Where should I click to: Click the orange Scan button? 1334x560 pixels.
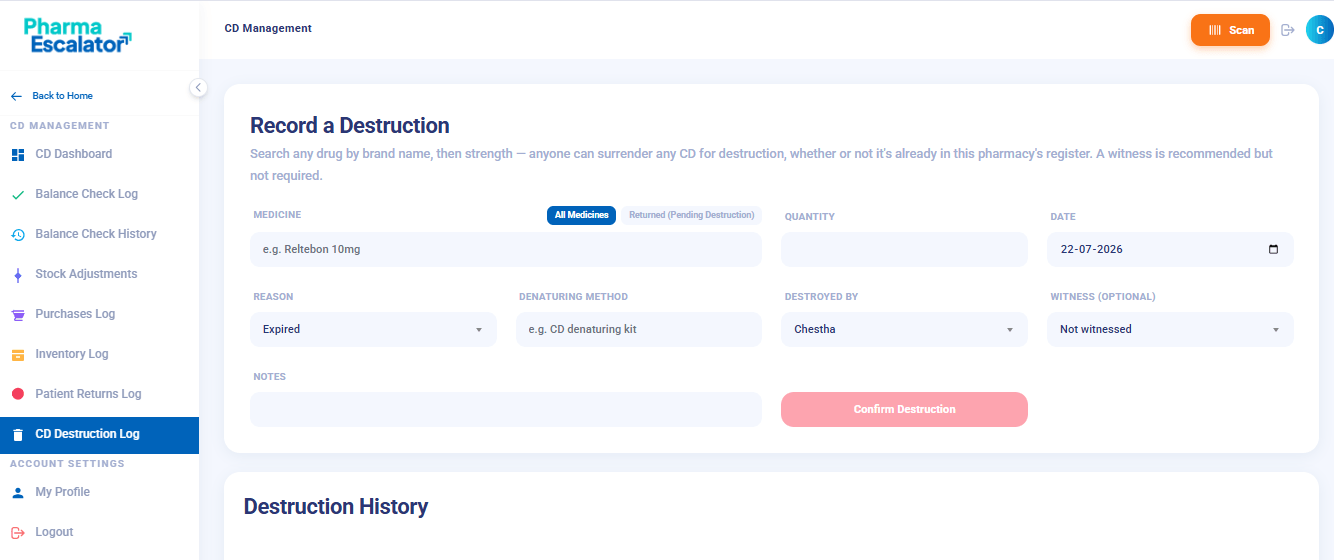pyautogui.click(x=1230, y=30)
